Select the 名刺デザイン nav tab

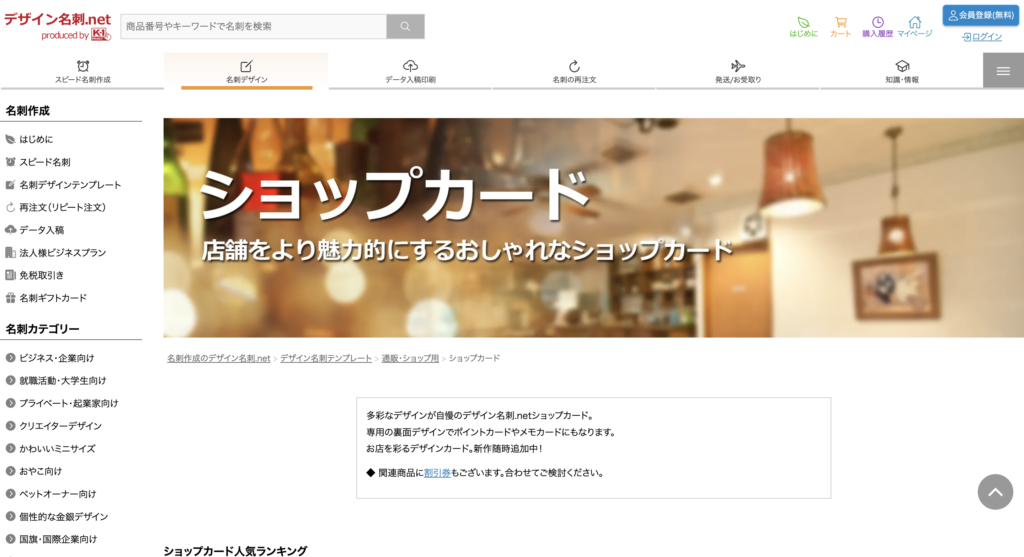[x=246, y=71]
